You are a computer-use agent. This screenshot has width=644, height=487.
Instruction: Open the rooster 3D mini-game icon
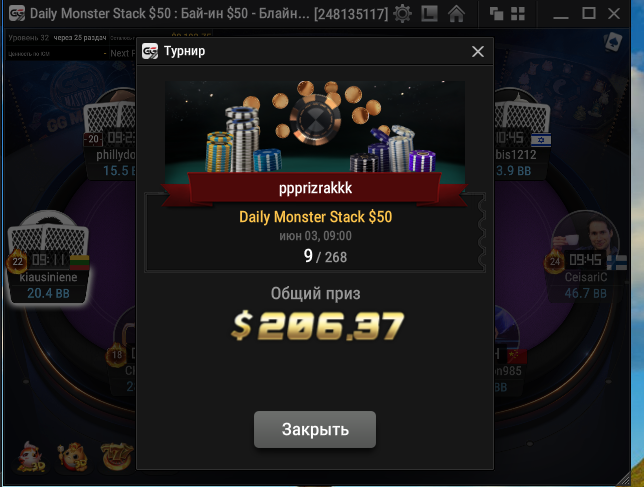click(31, 456)
